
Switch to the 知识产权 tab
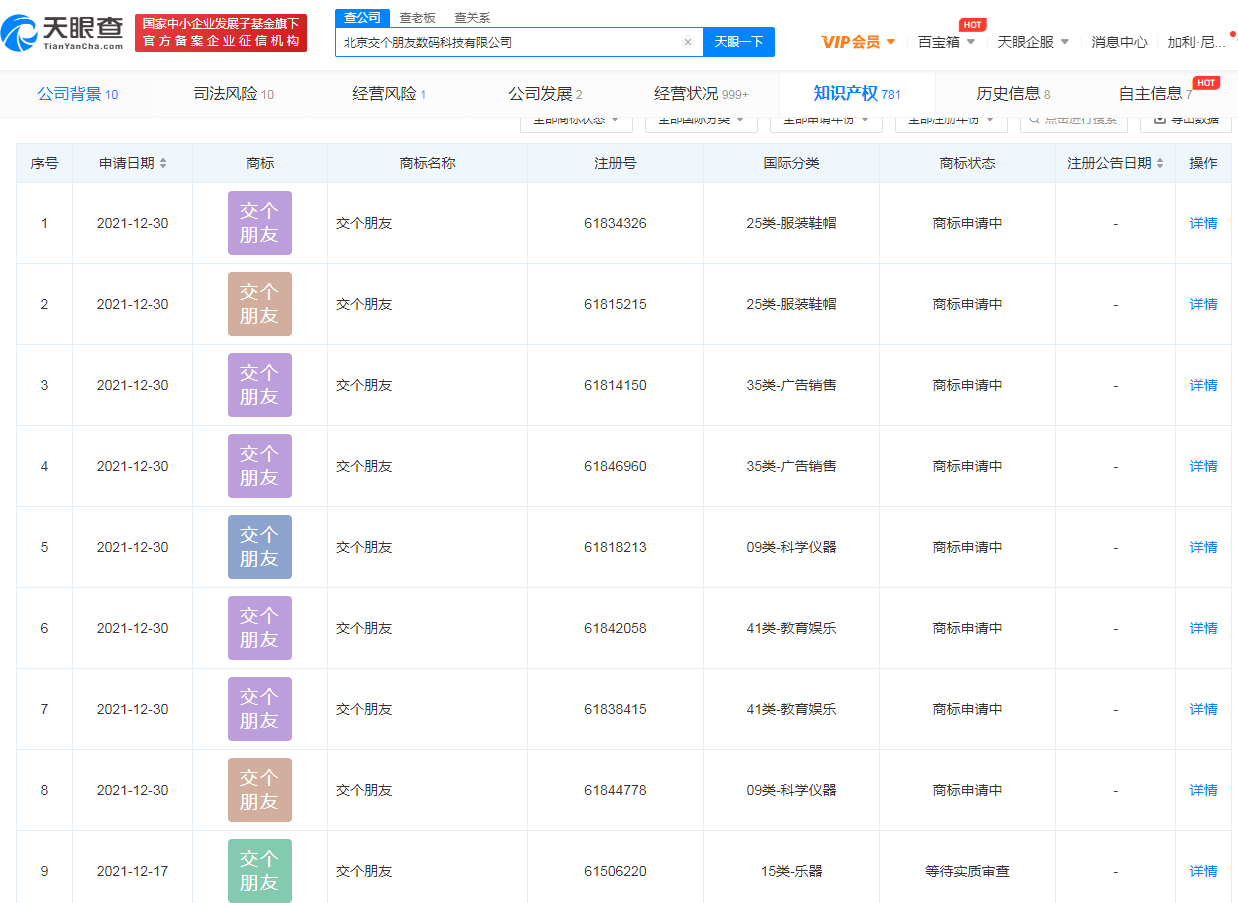coord(857,94)
